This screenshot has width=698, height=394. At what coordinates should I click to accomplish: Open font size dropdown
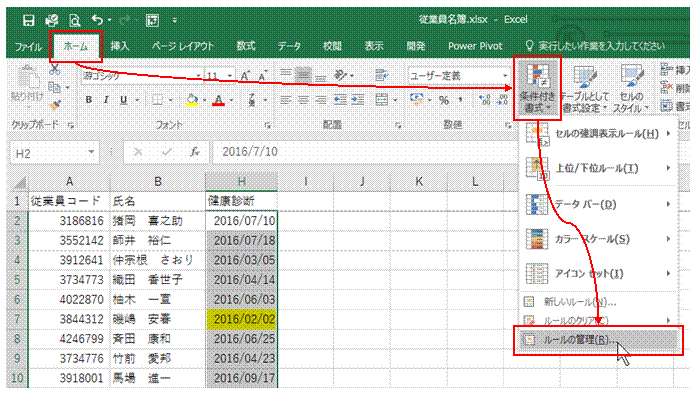point(230,76)
